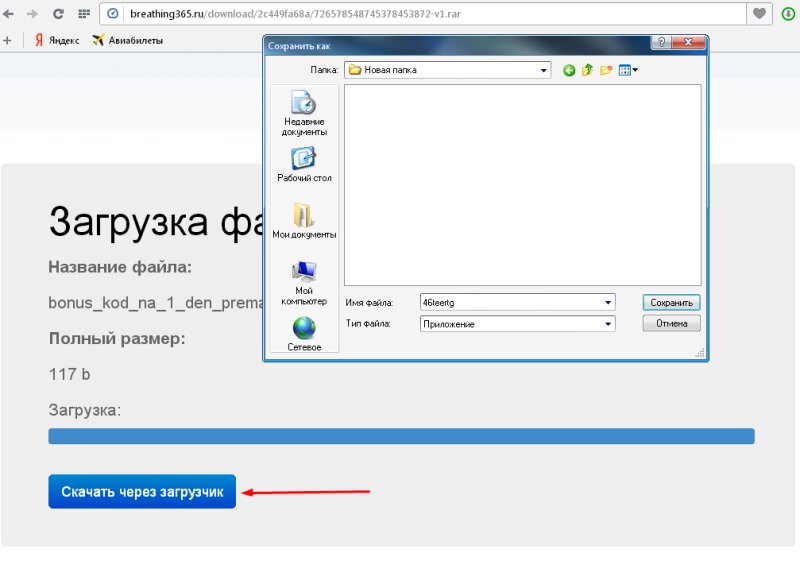Open the Яндекс bookmark
800x561 pixels.
56,40
